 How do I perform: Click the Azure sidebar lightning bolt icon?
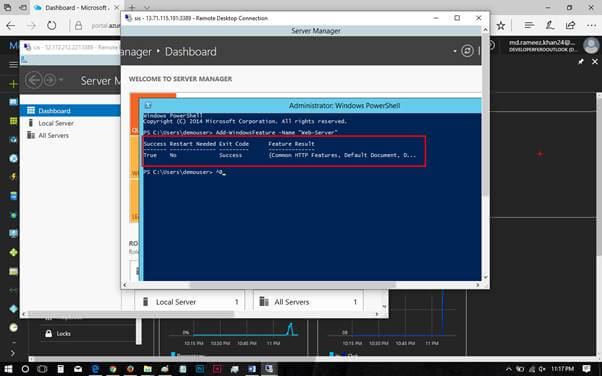coord(13,177)
